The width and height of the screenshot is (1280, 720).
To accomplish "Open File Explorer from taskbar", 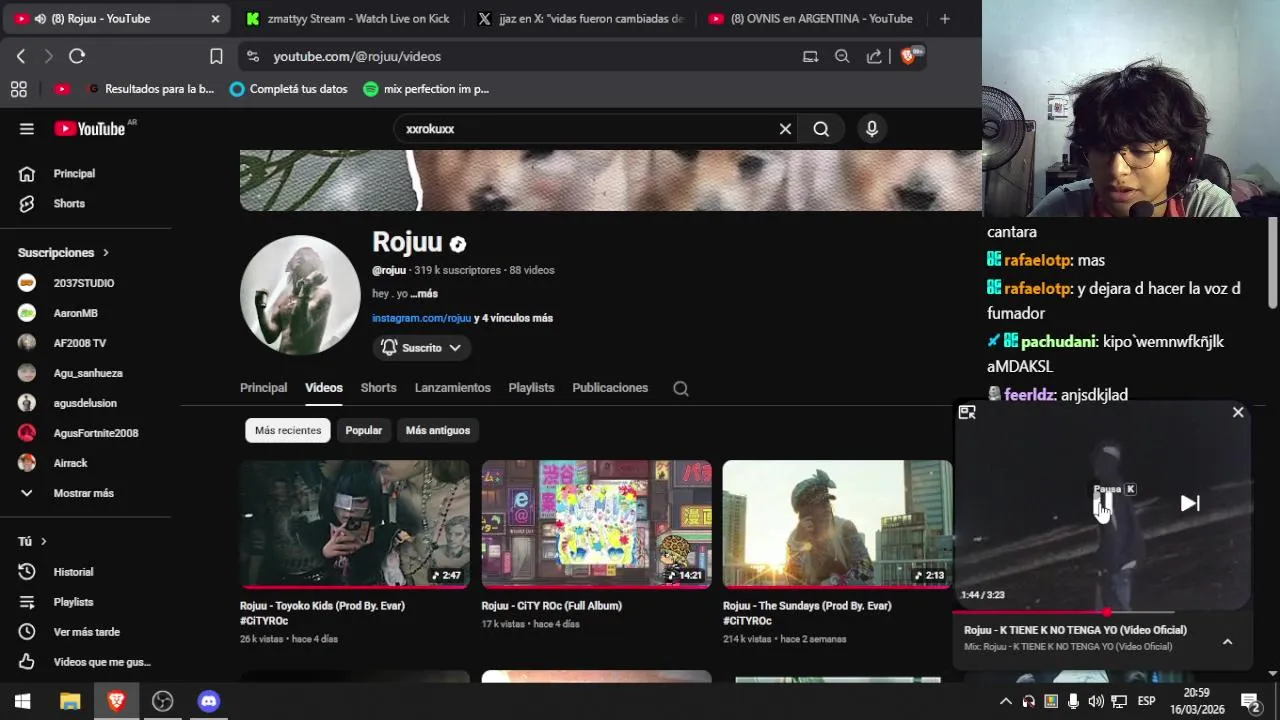I will pos(70,701).
